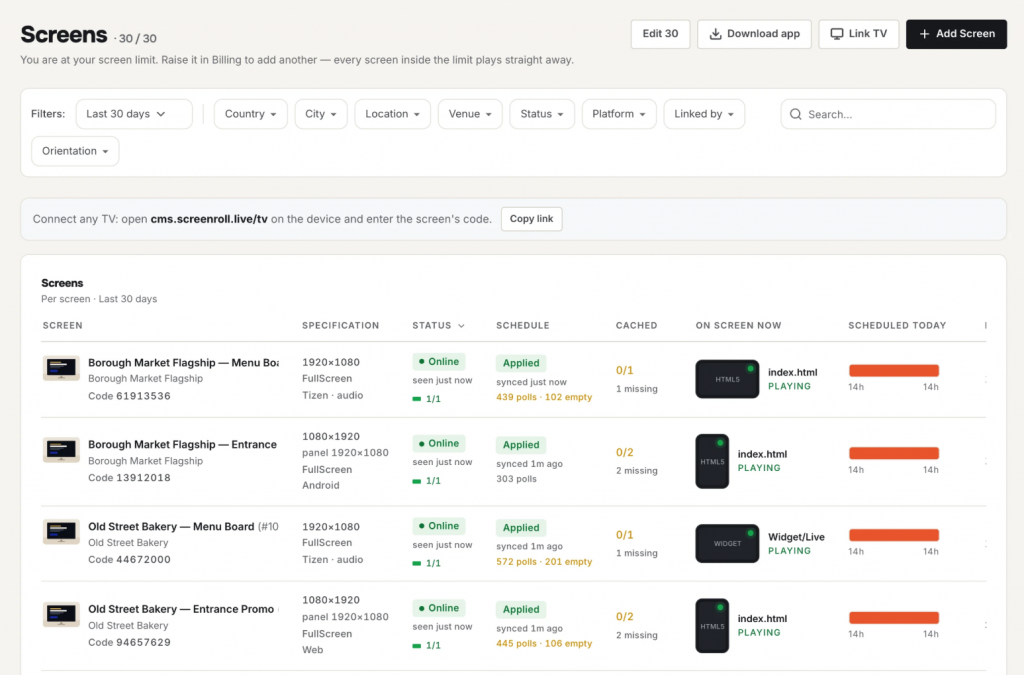Open Borough Market Flagship — Entrance screen
This screenshot has width=1024, height=675.
coord(182,444)
